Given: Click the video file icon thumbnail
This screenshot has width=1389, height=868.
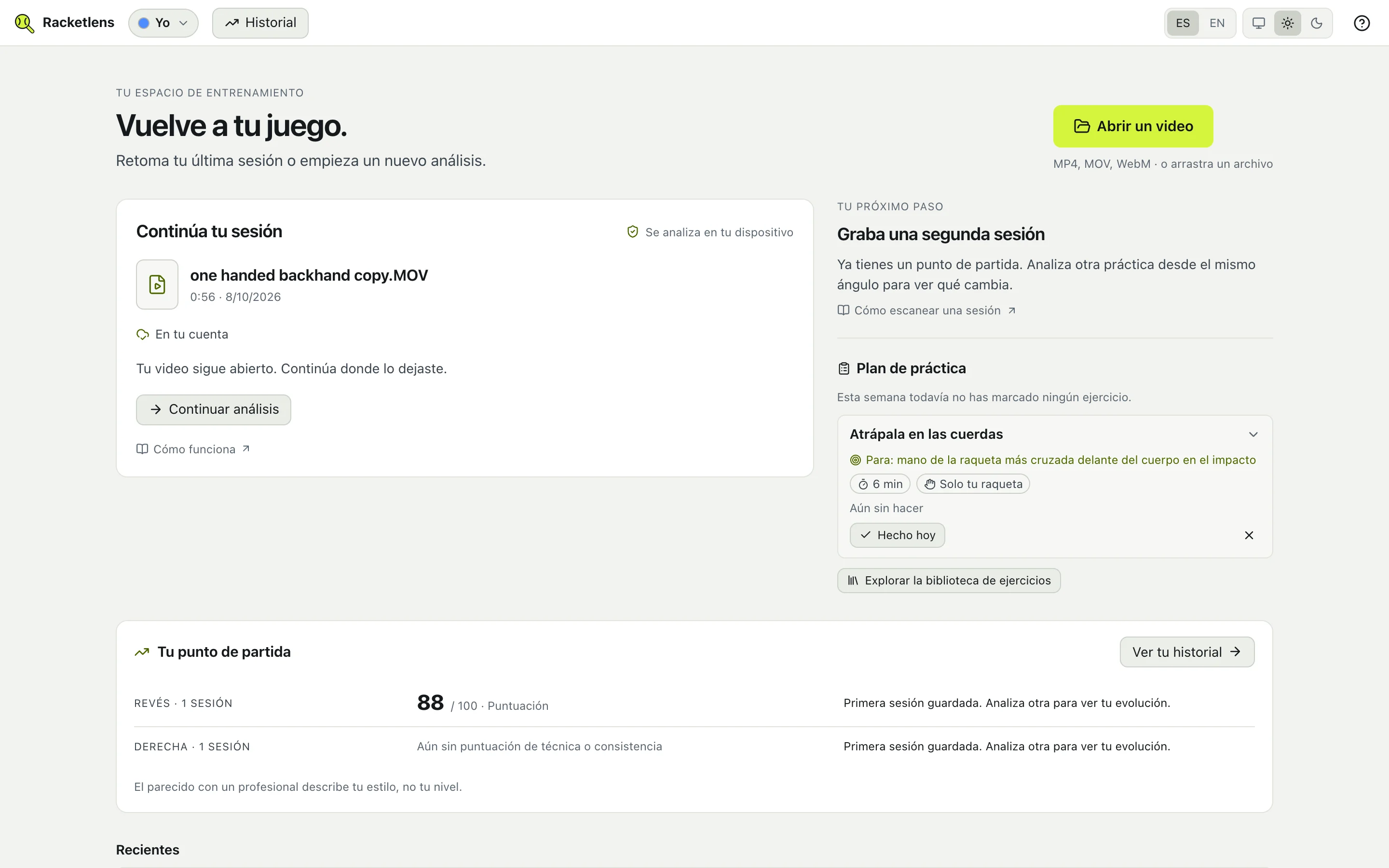Looking at the screenshot, I should (x=157, y=284).
